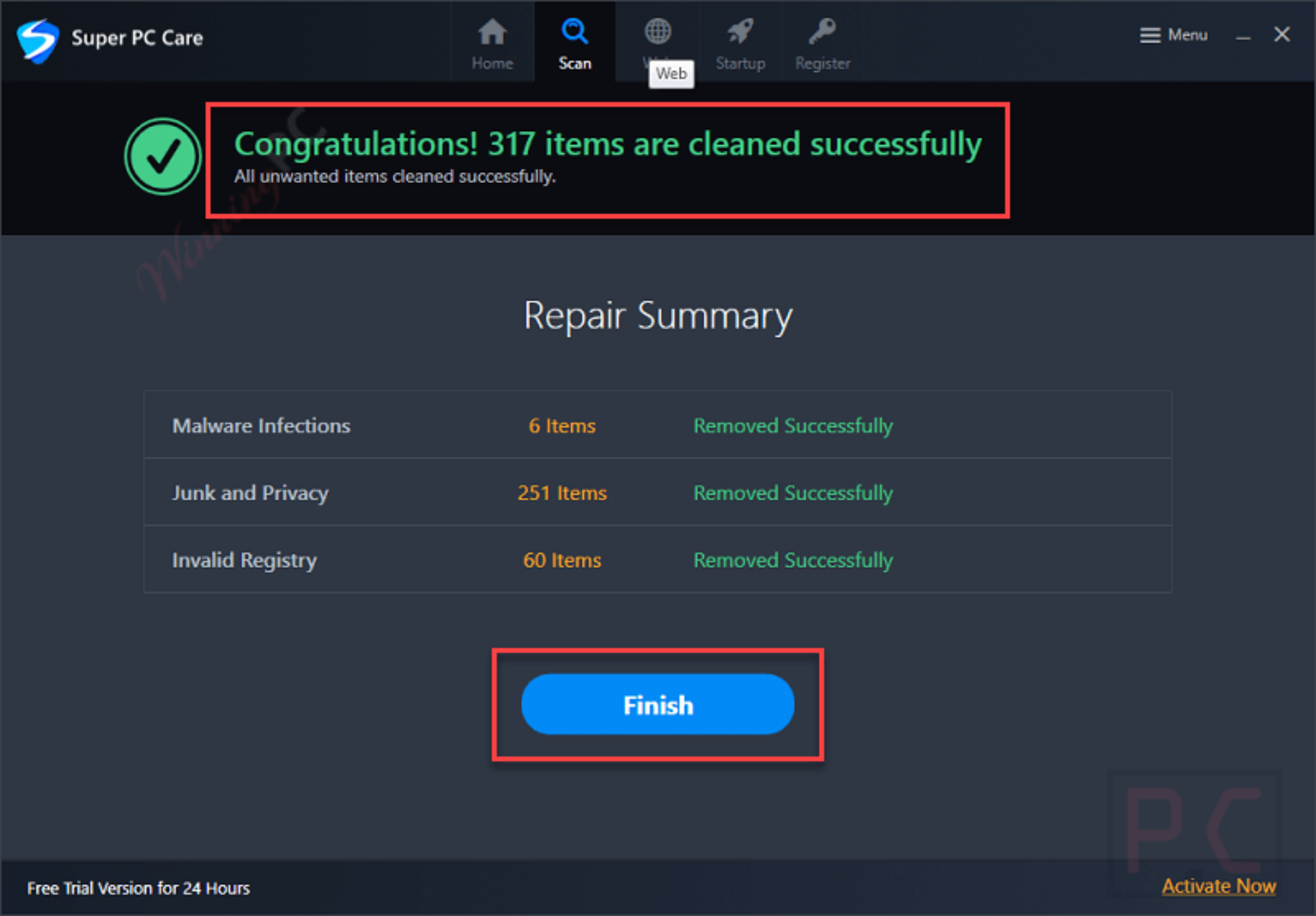Click 'All unwanted items cleaned successfully.' text

(395, 176)
